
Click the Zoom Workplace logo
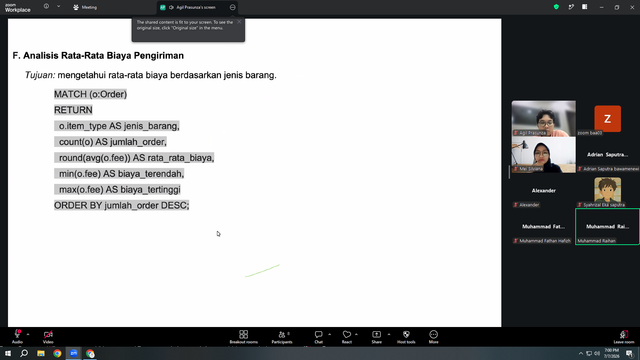(18, 7)
